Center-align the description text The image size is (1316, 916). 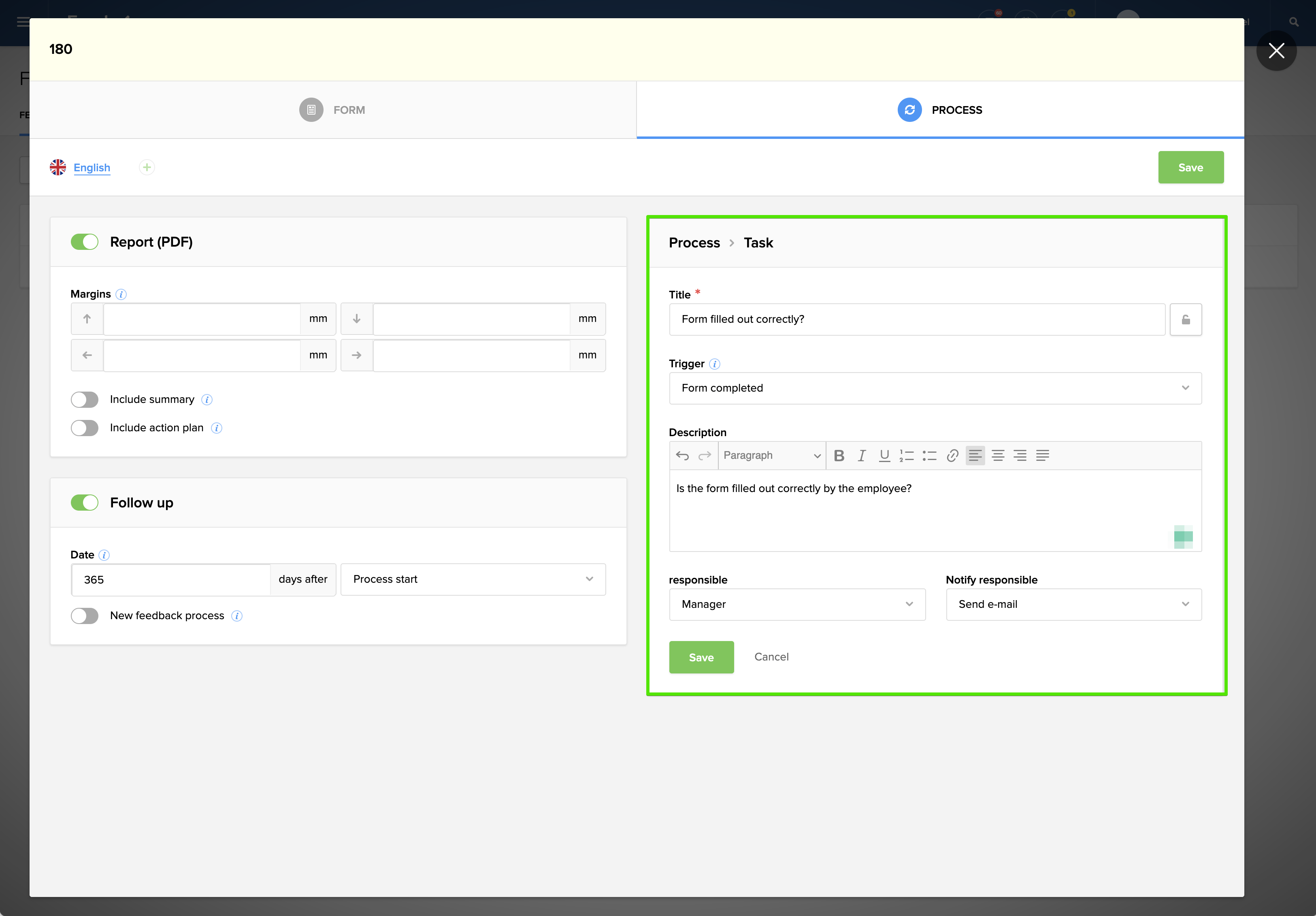coord(998,456)
